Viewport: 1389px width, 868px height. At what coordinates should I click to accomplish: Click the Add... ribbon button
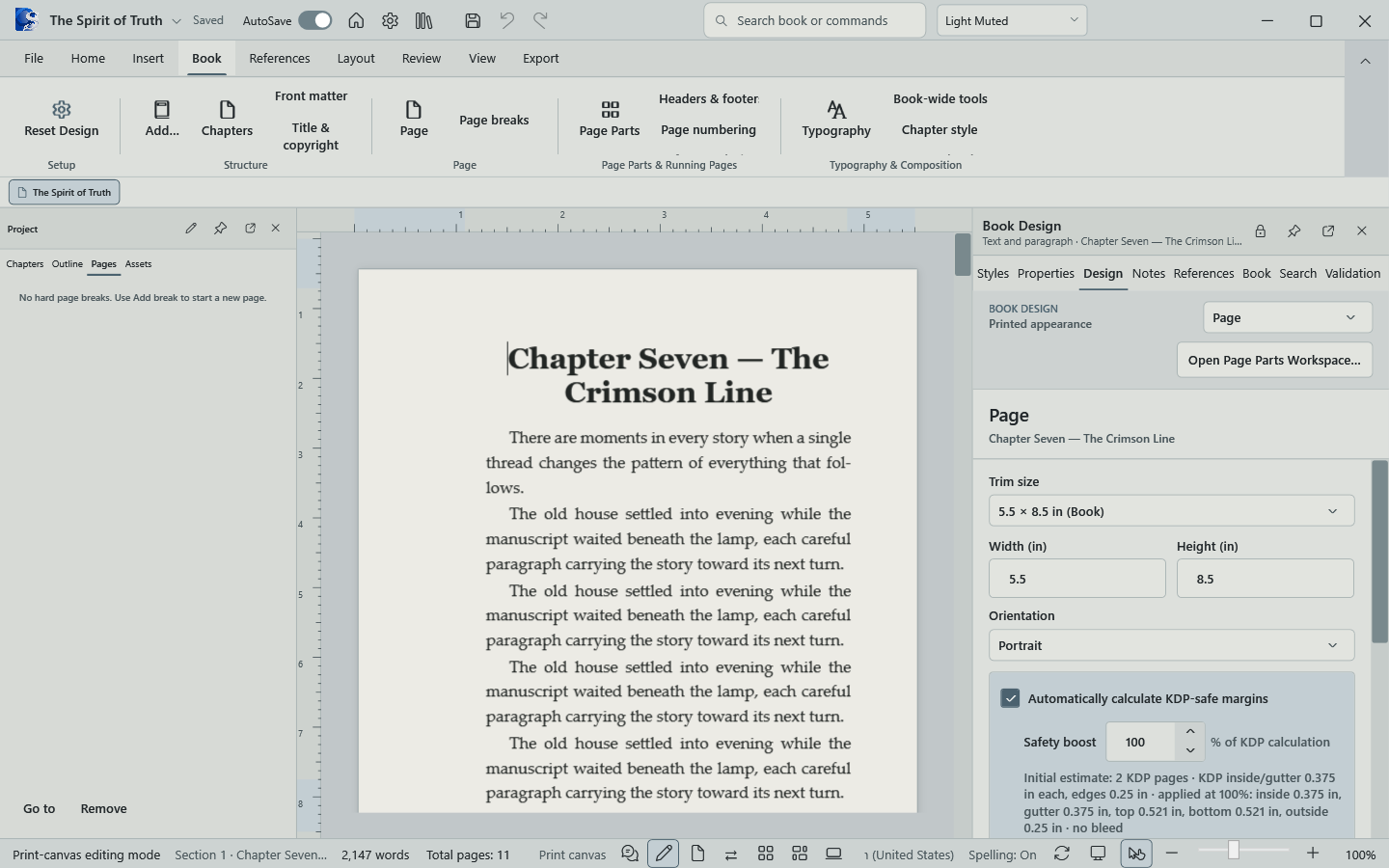[x=162, y=120]
